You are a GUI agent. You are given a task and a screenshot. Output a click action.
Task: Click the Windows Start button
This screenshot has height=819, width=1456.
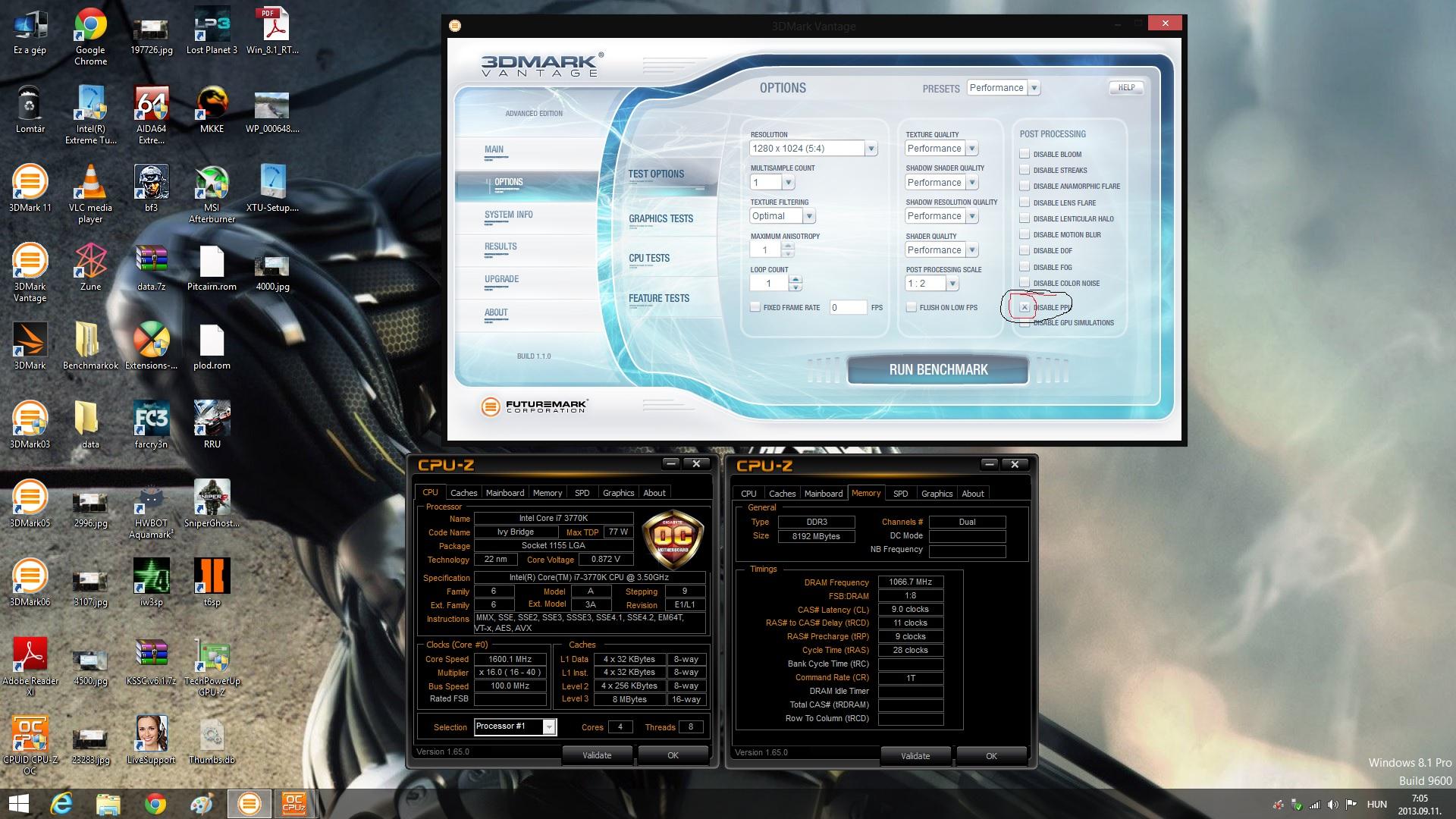[19, 804]
